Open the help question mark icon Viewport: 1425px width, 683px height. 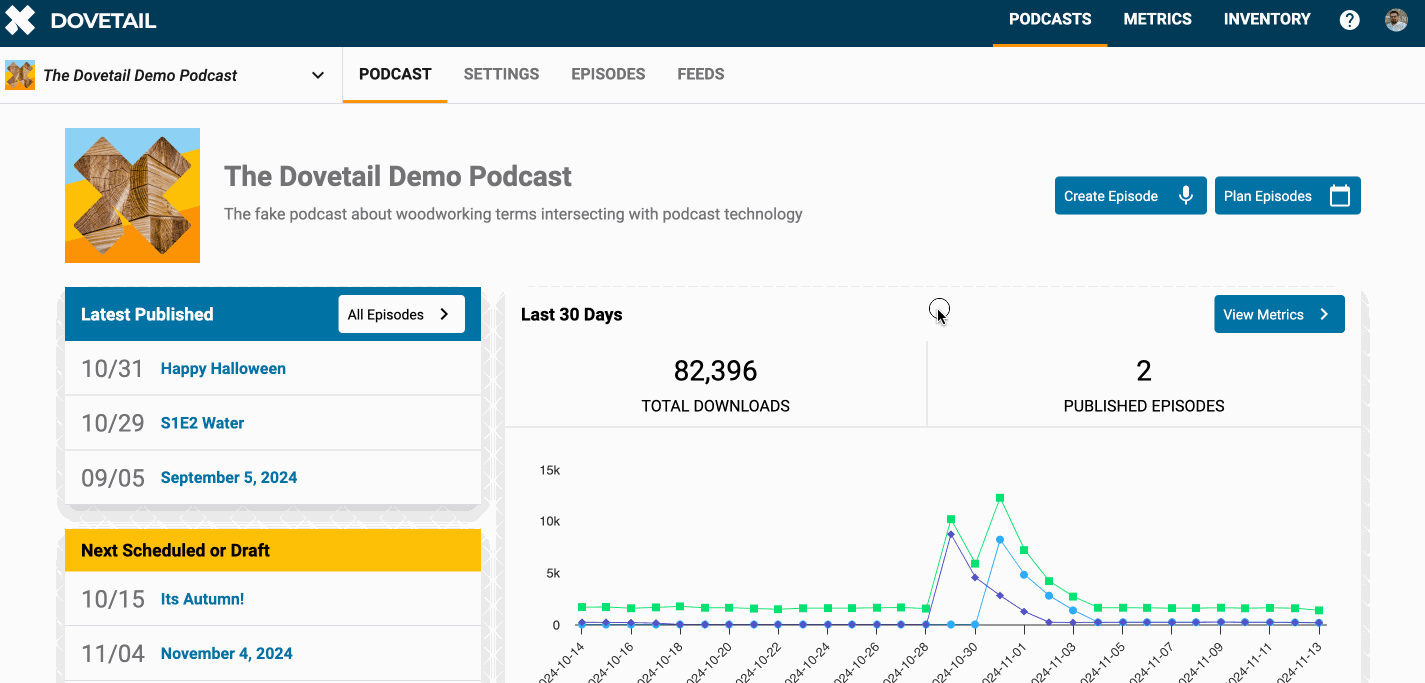(x=1350, y=20)
